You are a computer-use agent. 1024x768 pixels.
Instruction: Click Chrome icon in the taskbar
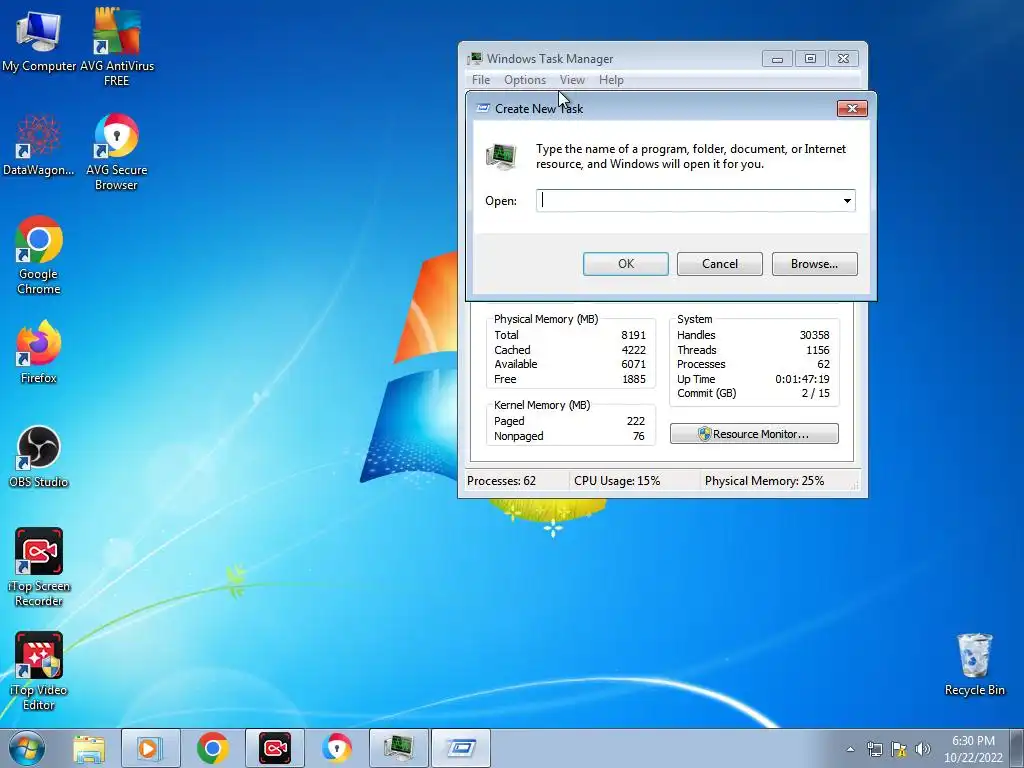coord(212,748)
